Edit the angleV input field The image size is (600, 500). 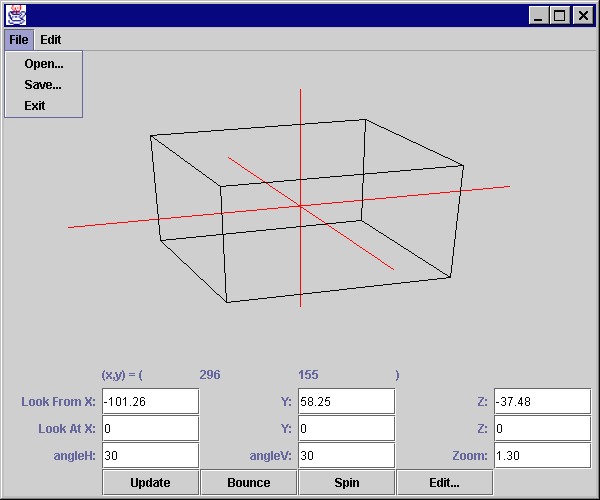pyautogui.click(x=346, y=455)
